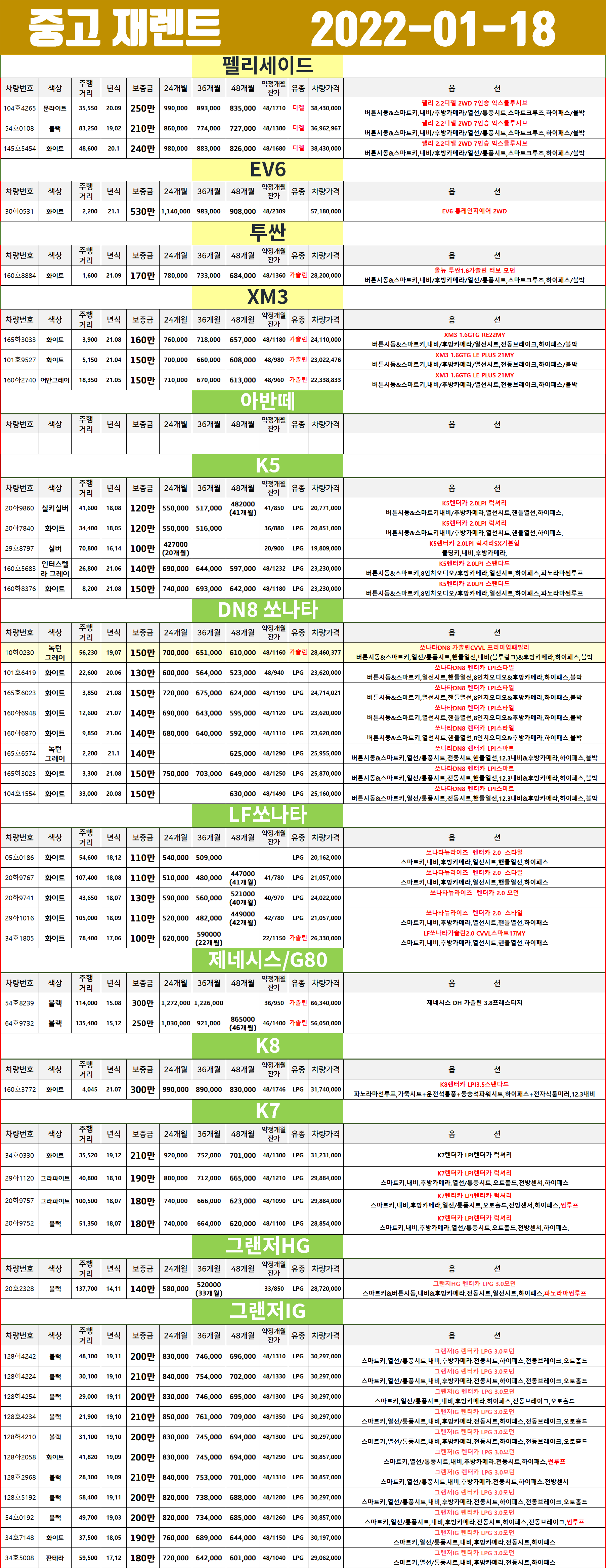606x1568 pixels.
Task: Click car price 28,854,000
Action: click(326, 1223)
